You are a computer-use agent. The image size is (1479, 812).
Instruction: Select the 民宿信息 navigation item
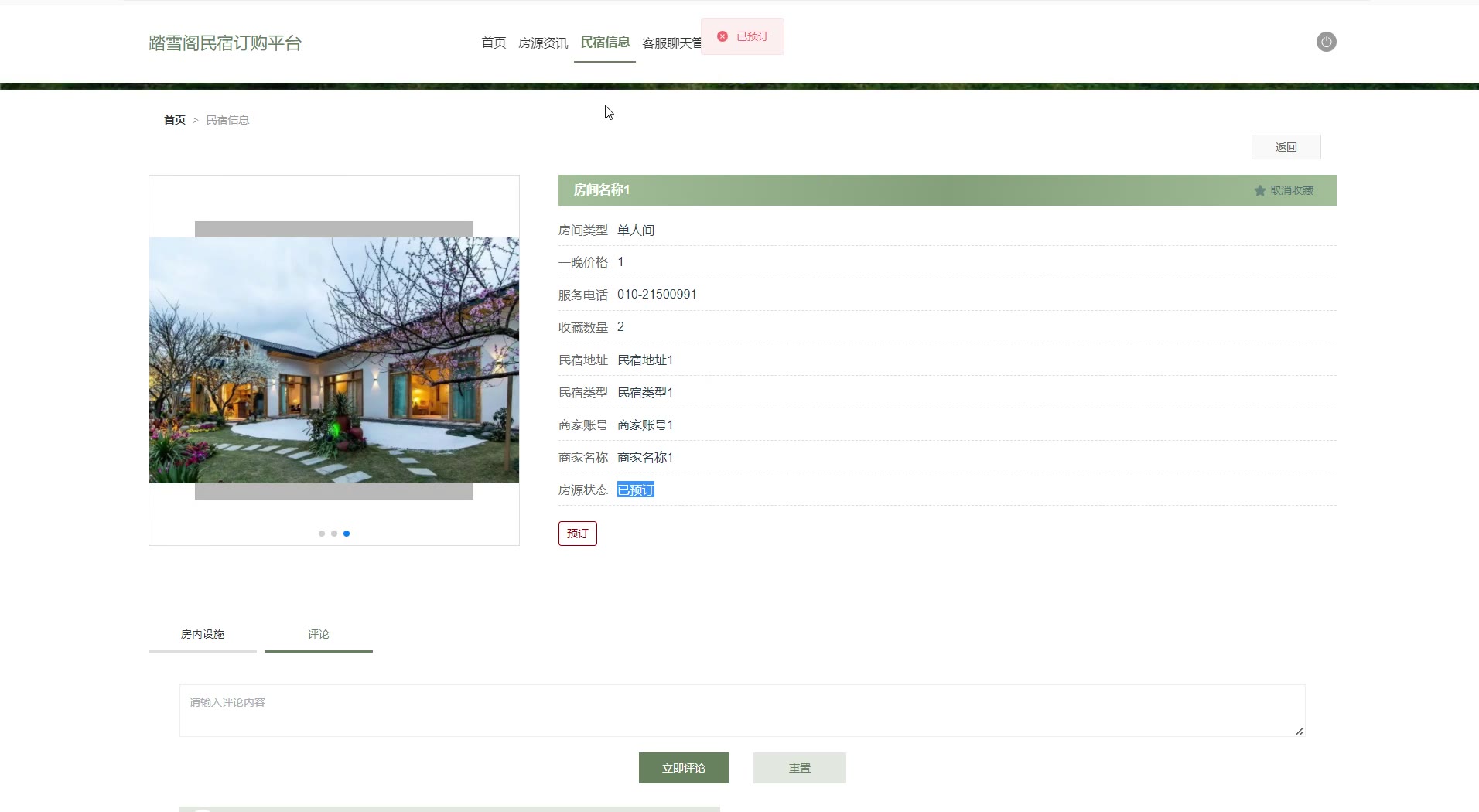[x=605, y=42]
